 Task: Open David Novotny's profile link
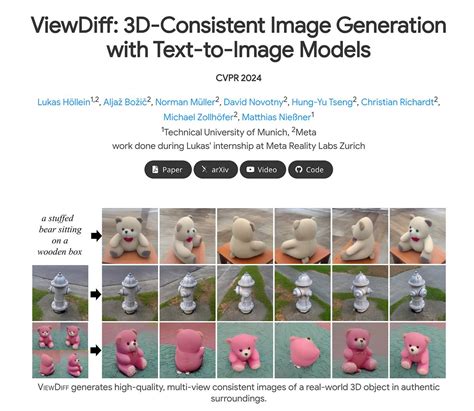[x=253, y=102]
